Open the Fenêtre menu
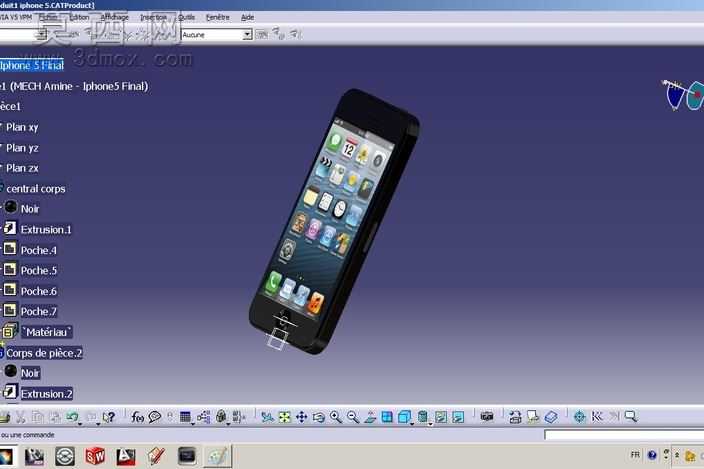This screenshot has height=469, width=704. (218, 17)
